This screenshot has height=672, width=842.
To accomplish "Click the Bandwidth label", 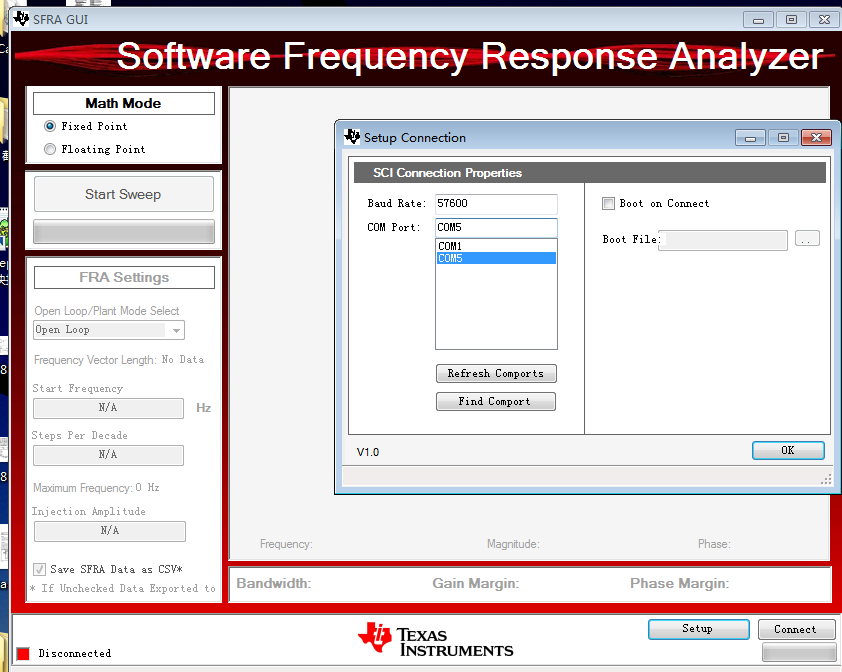I will [274, 583].
